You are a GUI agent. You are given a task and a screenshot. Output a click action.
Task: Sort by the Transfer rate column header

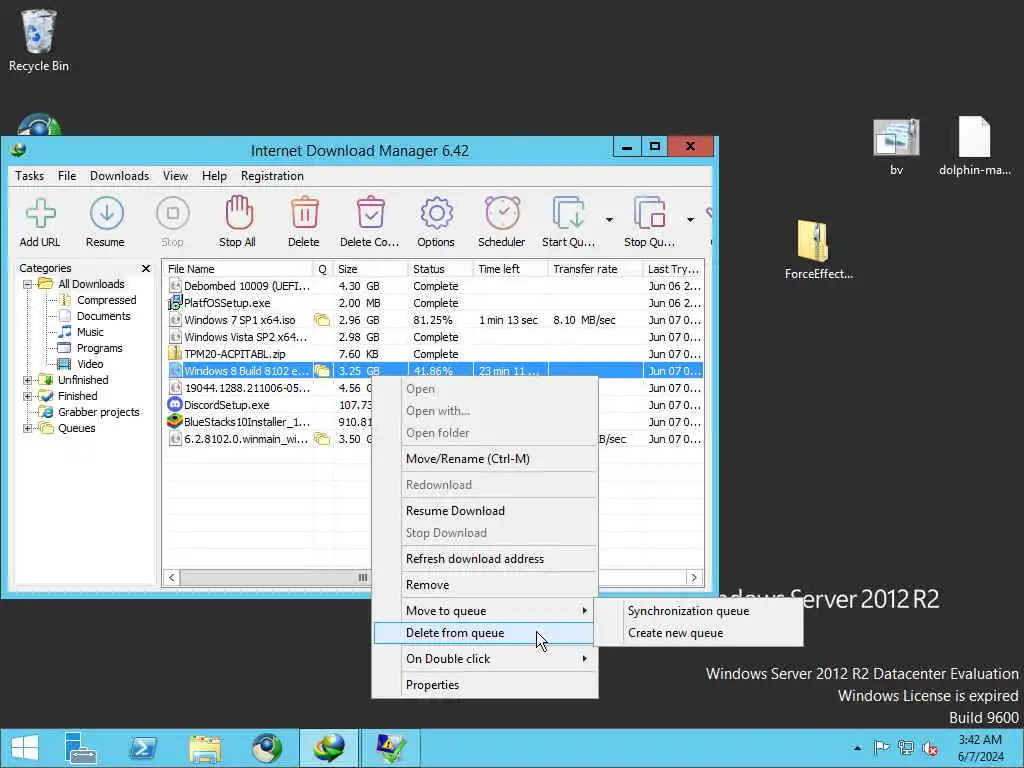coord(595,269)
